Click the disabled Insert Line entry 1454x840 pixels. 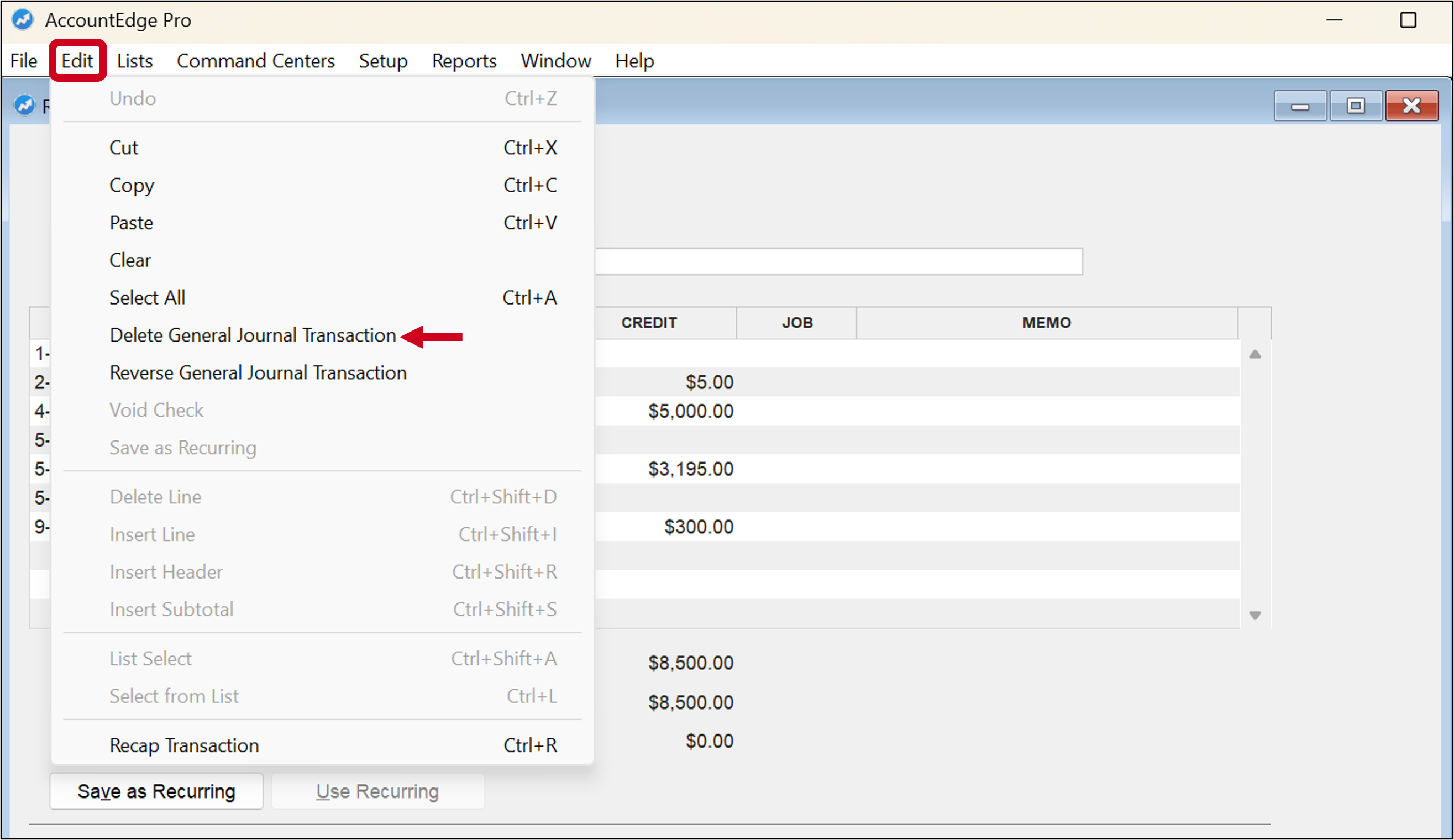coord(322,534)
